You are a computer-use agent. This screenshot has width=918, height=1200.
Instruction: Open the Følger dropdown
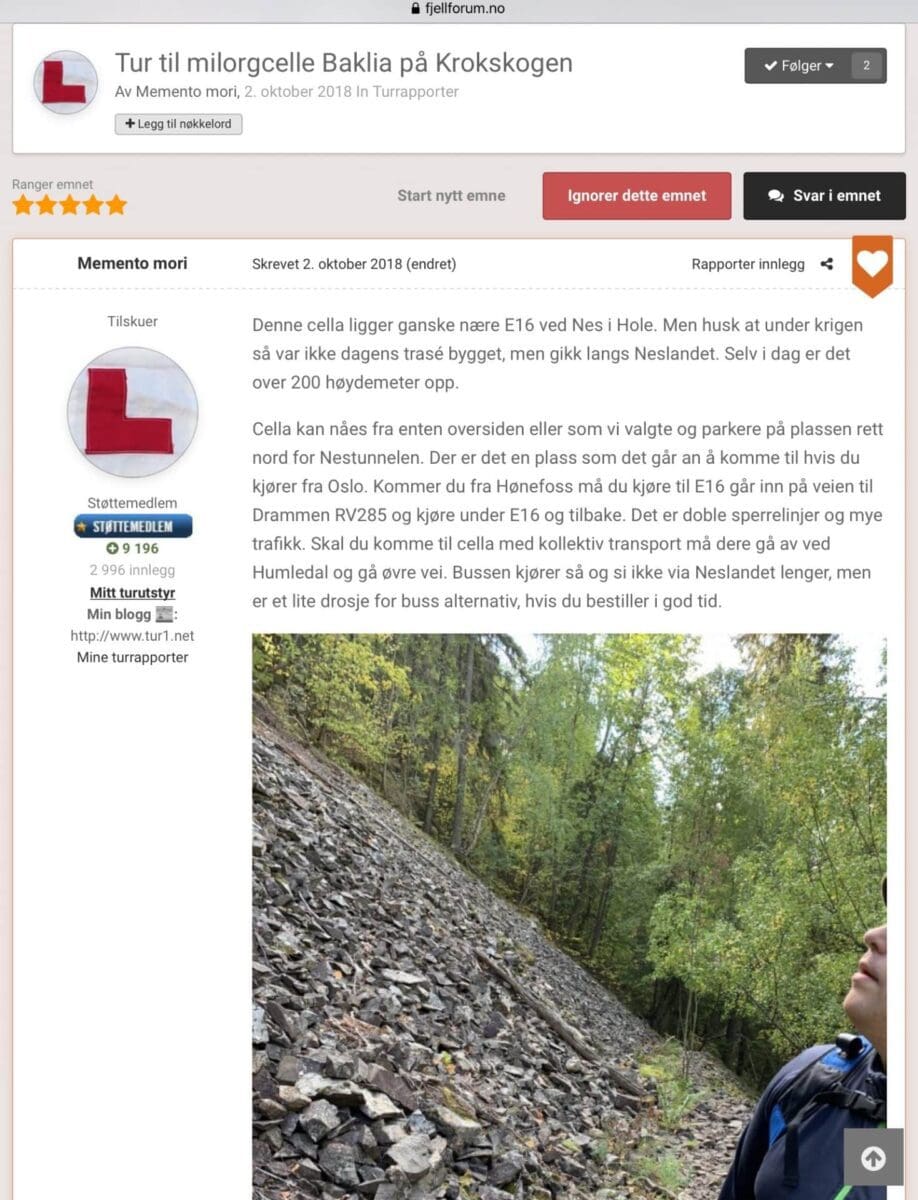coord(799,66)
